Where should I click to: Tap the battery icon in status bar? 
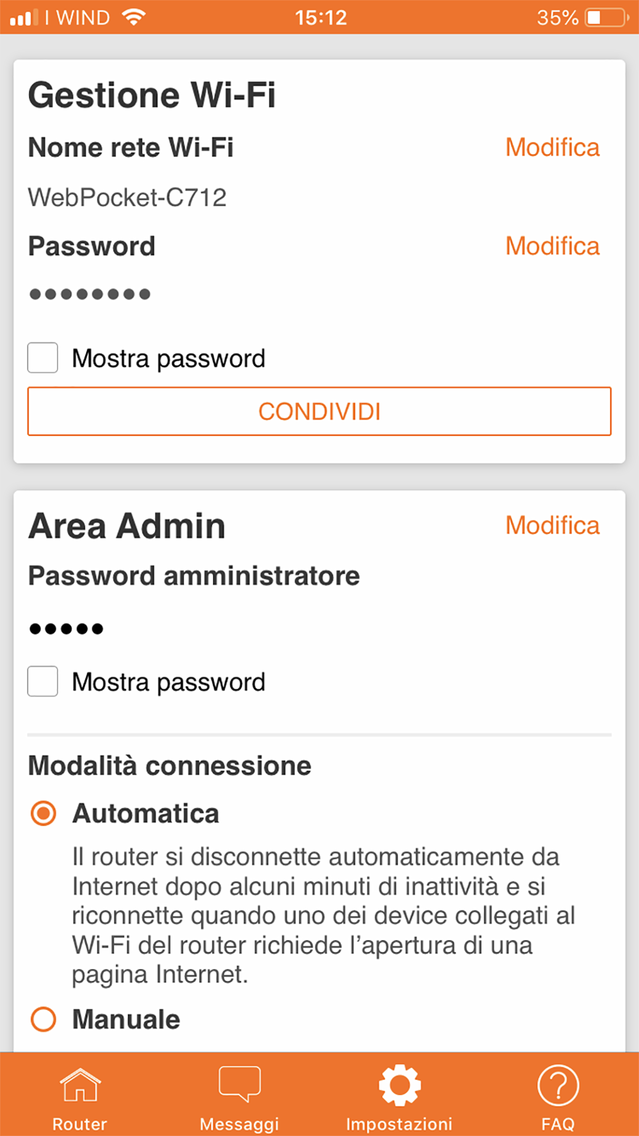click(x=606, y=17)
